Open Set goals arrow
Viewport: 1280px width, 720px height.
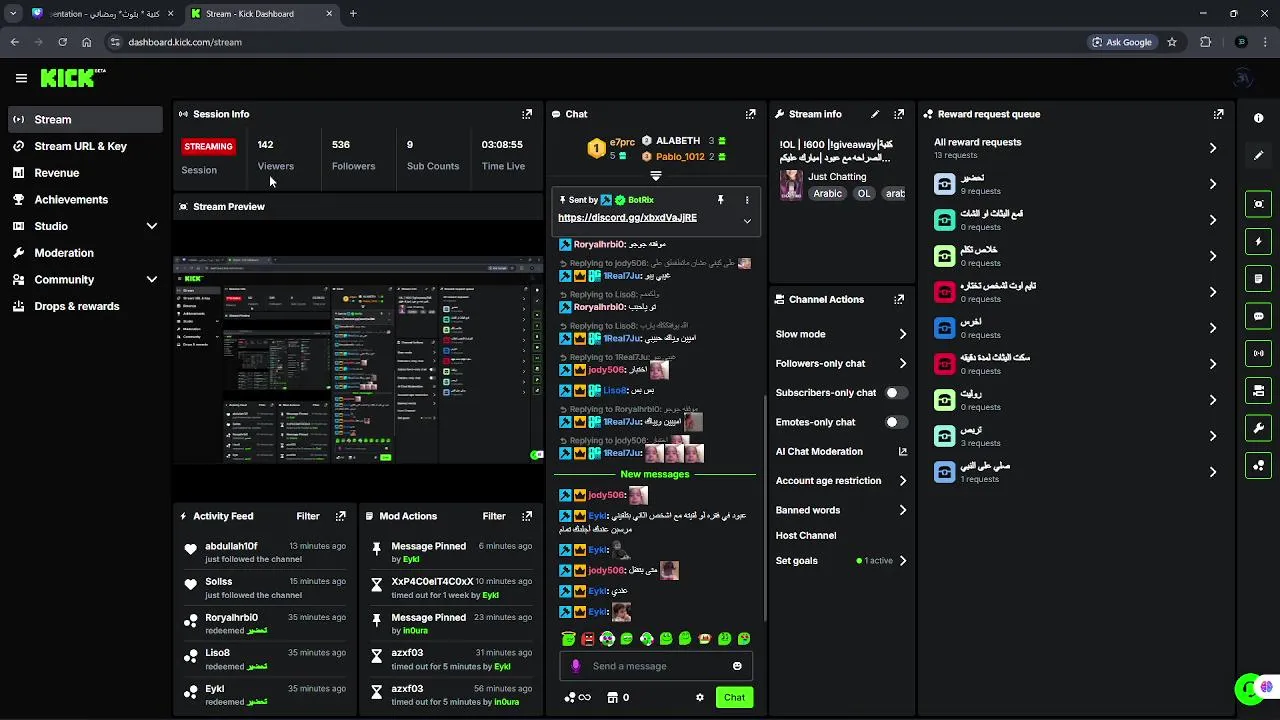tap(902, 561)
